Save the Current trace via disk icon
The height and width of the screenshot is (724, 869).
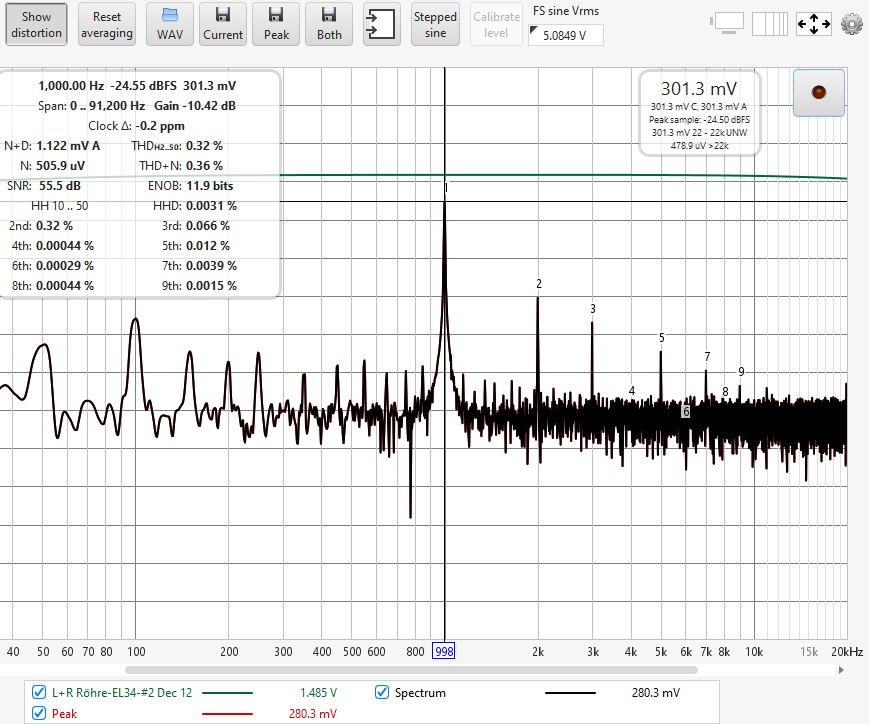tap(223, 25)
